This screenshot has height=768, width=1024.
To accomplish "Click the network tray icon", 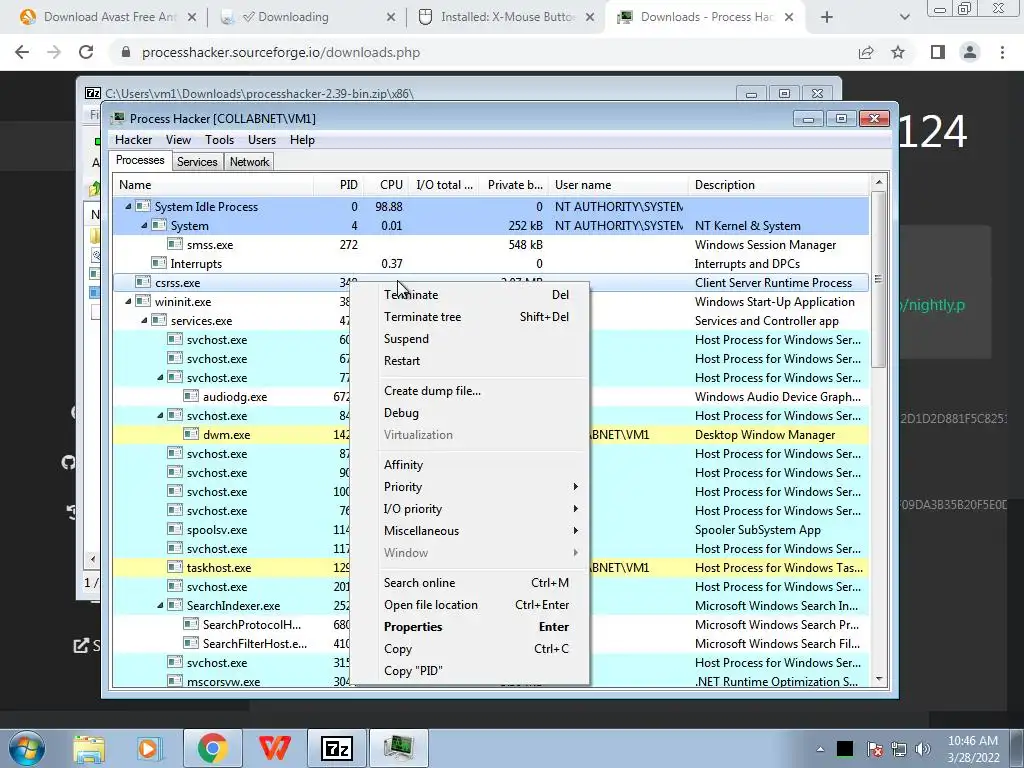I will tap(899, 749).
